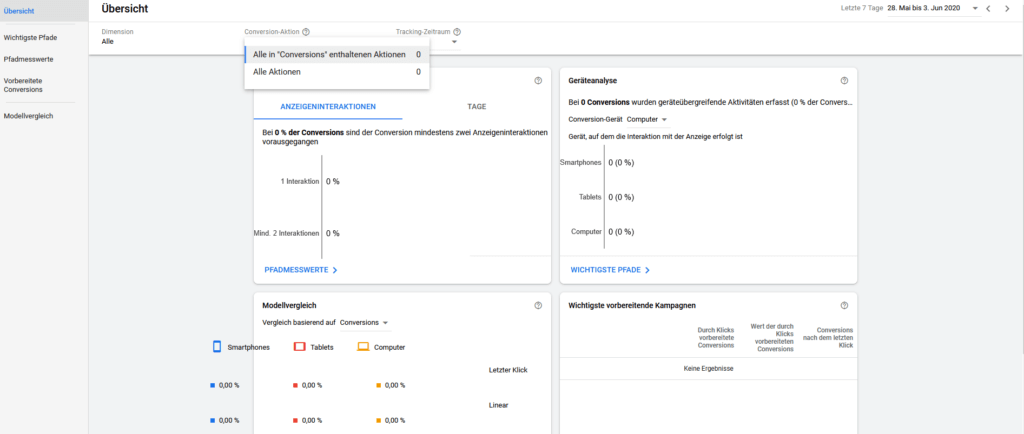The width and height of the screenshot is (1024, 434).
Task: Switch to Anzeigeninteraktionen tab
Action: point(328,105)
